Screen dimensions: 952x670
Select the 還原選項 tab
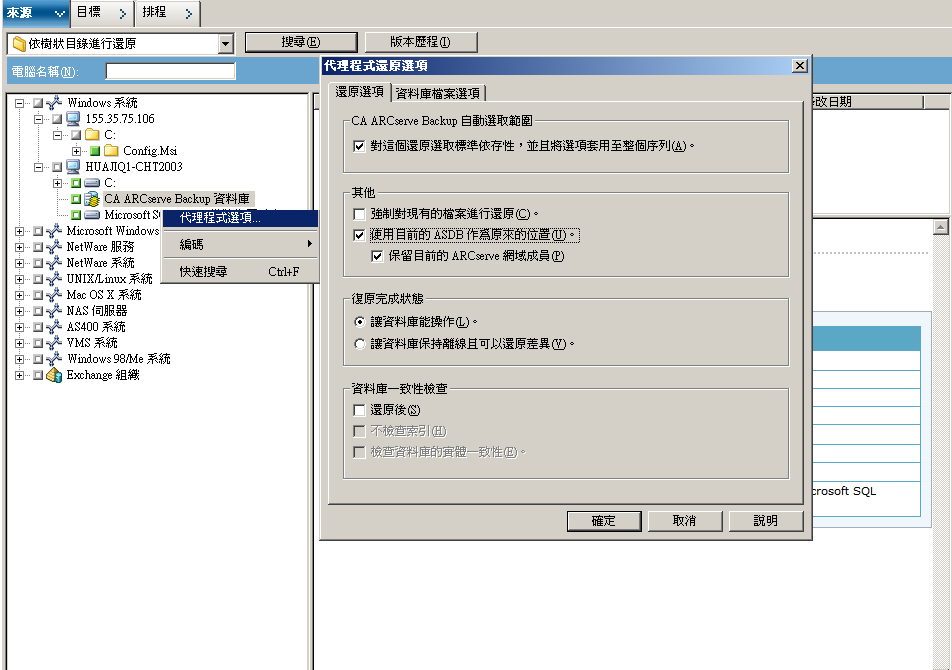click(359, 91)
